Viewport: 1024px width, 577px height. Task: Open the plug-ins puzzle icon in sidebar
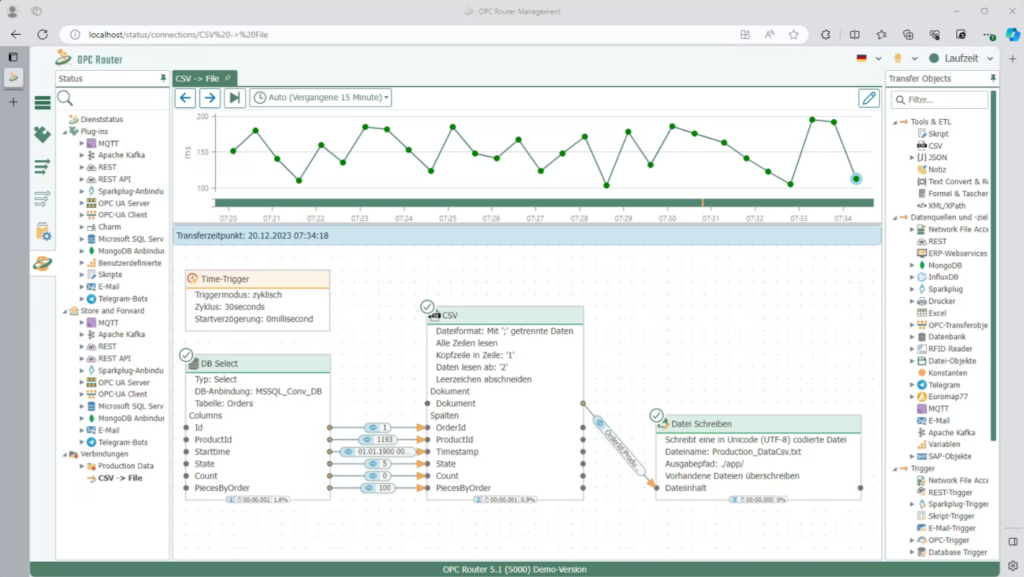tap(42, 134)
